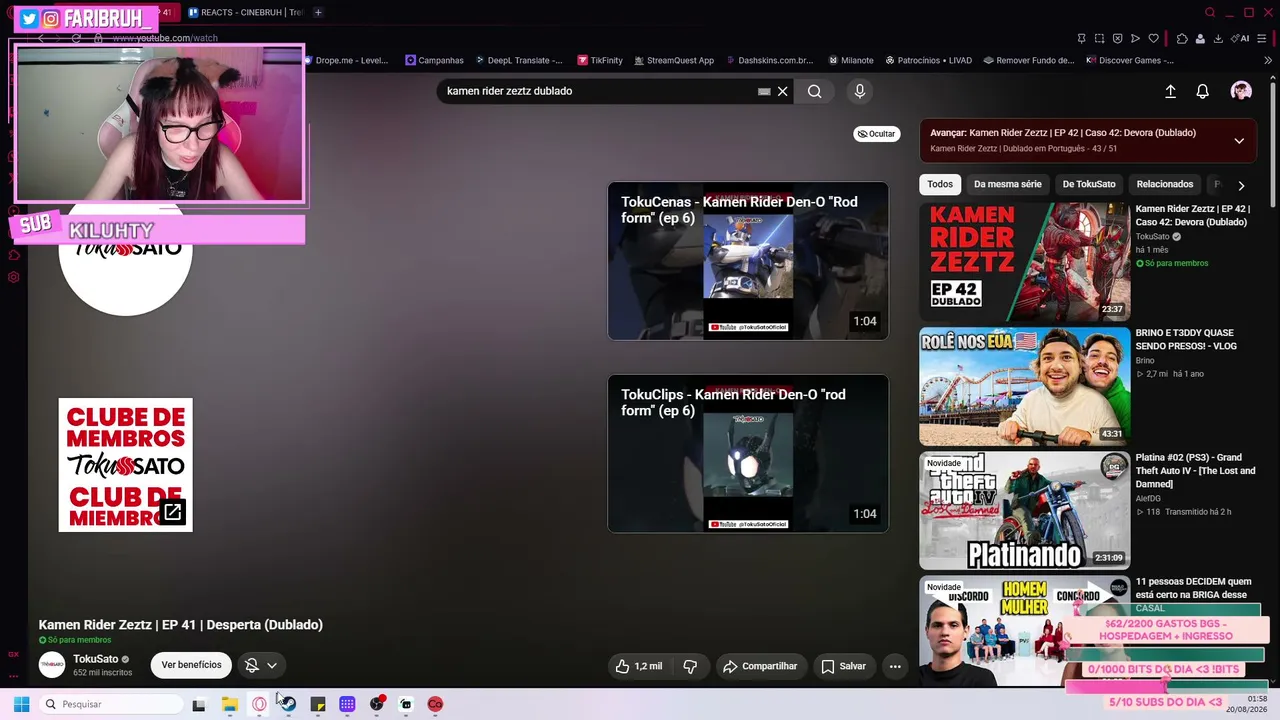
Task: Click the browser title-bar search icon
Action: tap(1210, 12)
